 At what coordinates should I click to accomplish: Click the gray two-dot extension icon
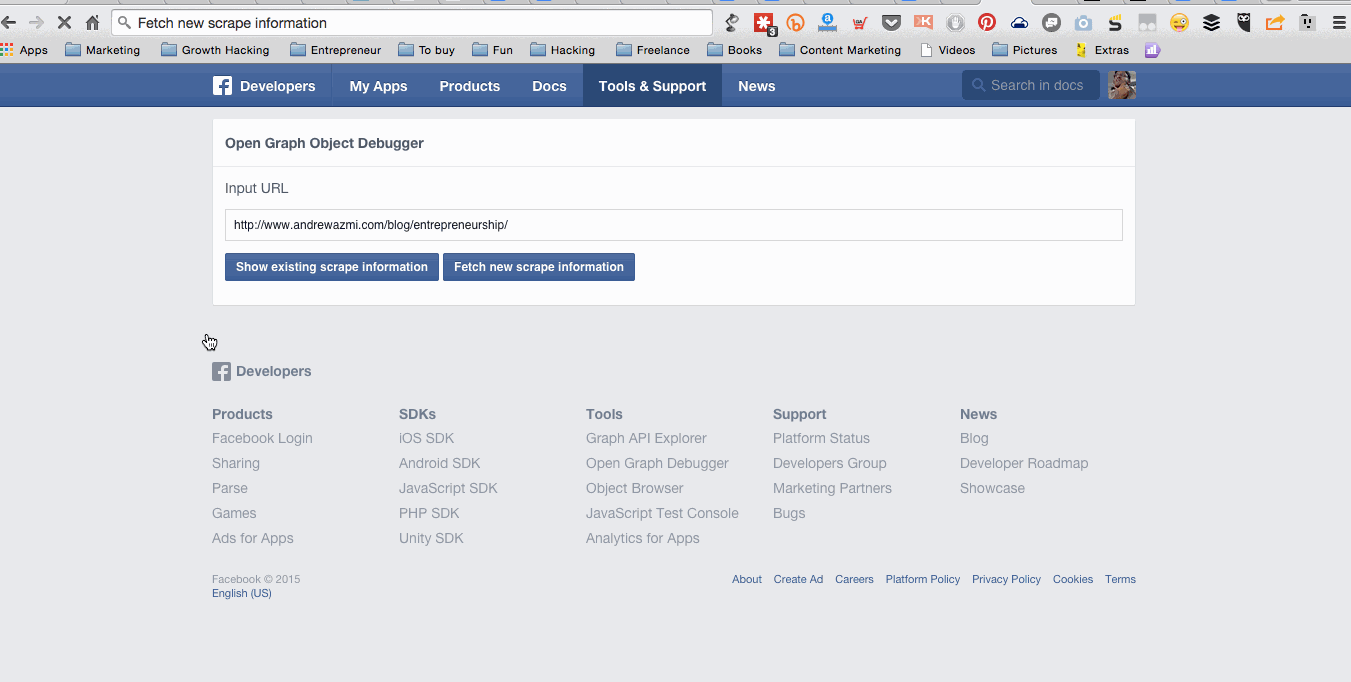[x=1147, y=22]
